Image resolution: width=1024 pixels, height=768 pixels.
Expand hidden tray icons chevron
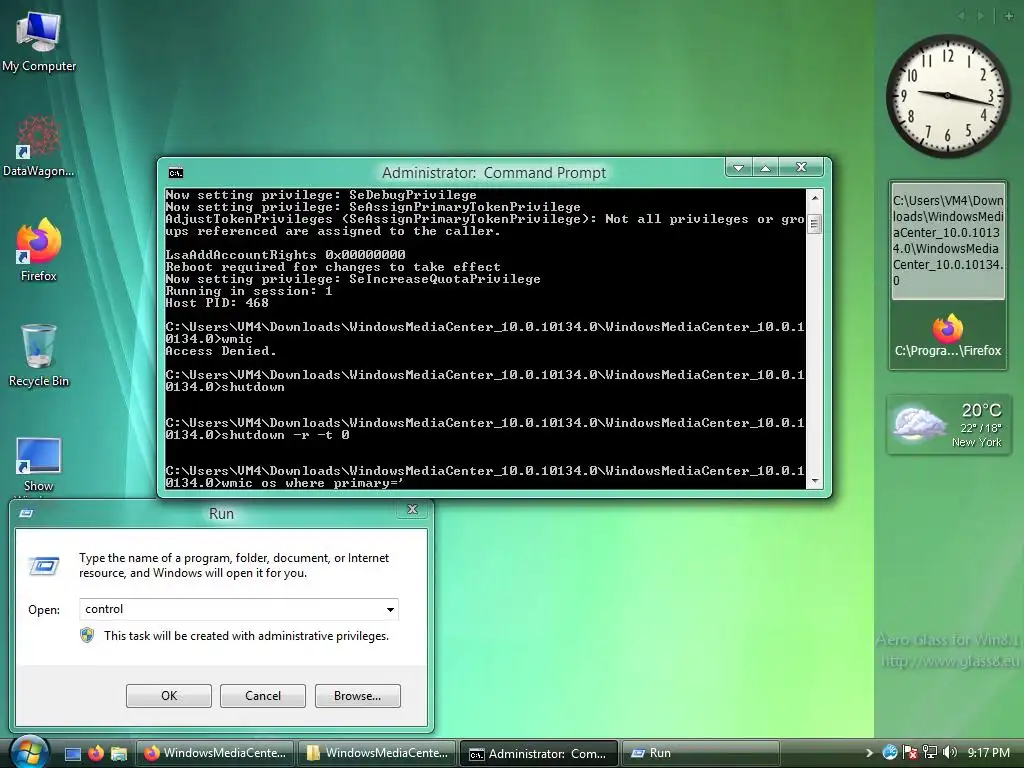[x=869, y=753]
